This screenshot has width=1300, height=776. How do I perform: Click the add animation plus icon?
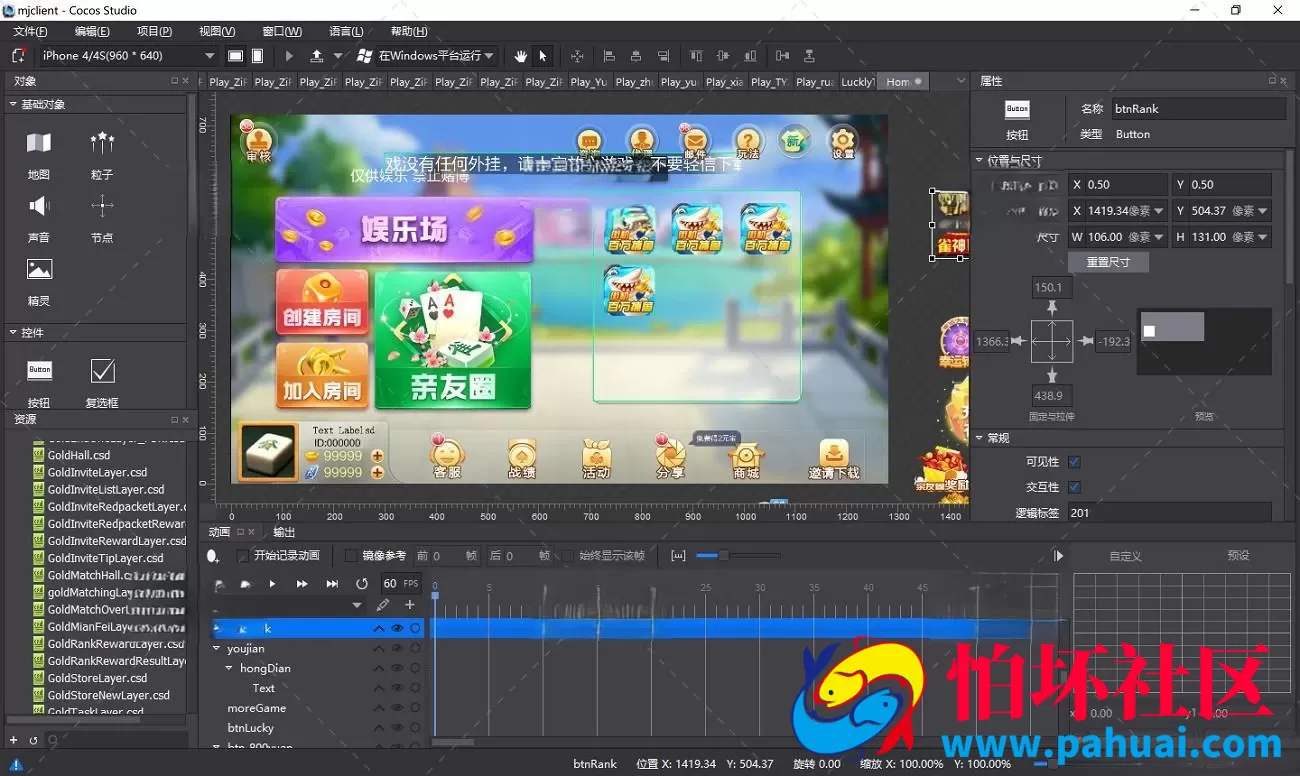(x=409, y=605)
